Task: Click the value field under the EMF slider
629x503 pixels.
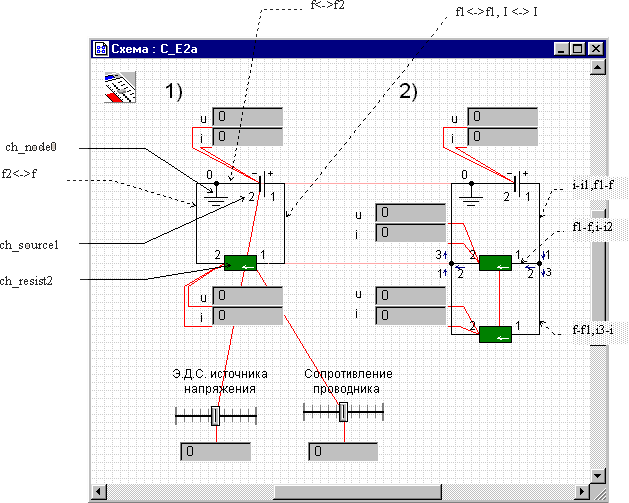Action: tap(215, 452)
